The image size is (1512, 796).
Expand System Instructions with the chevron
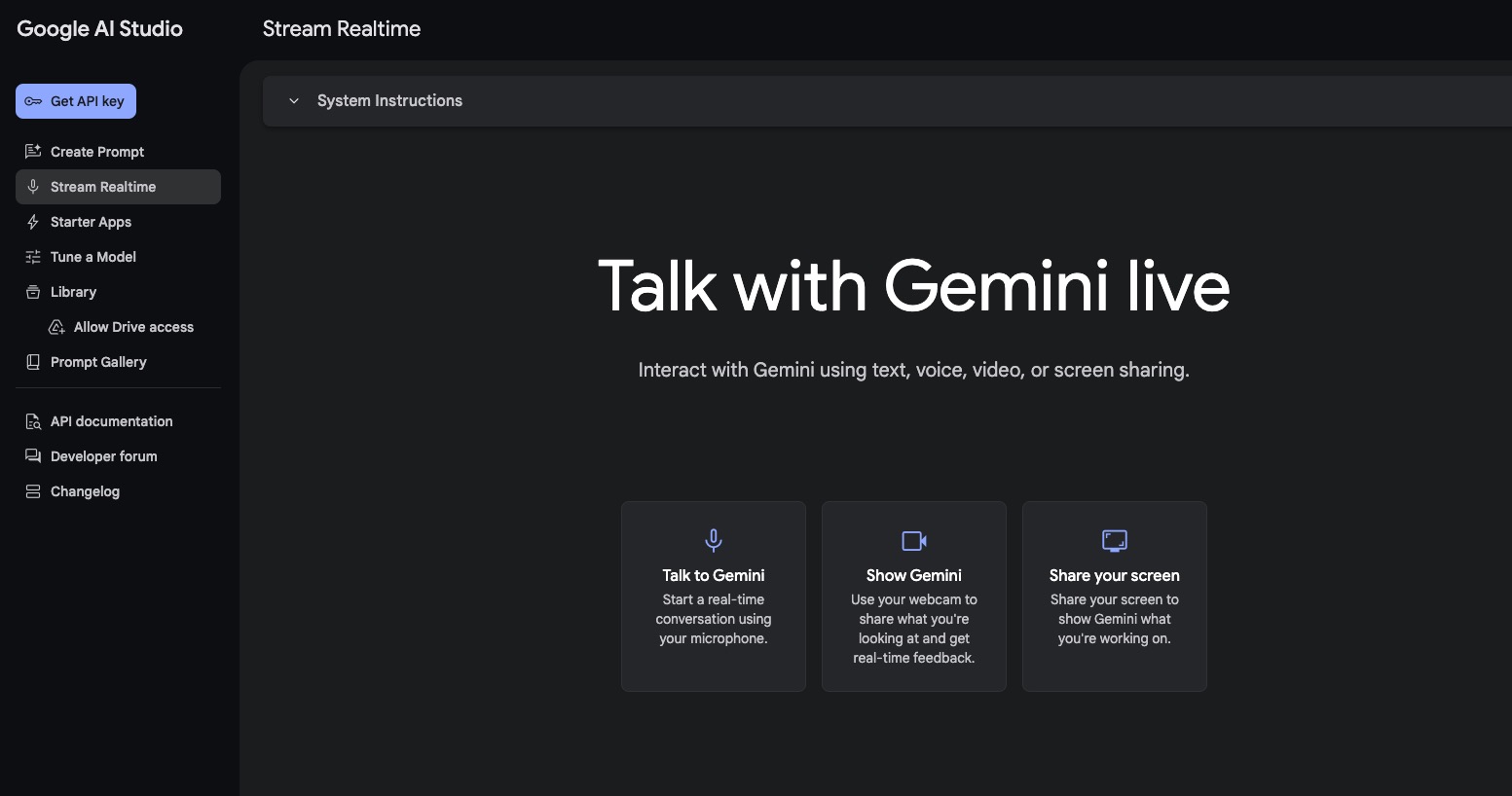click(294, 101)
